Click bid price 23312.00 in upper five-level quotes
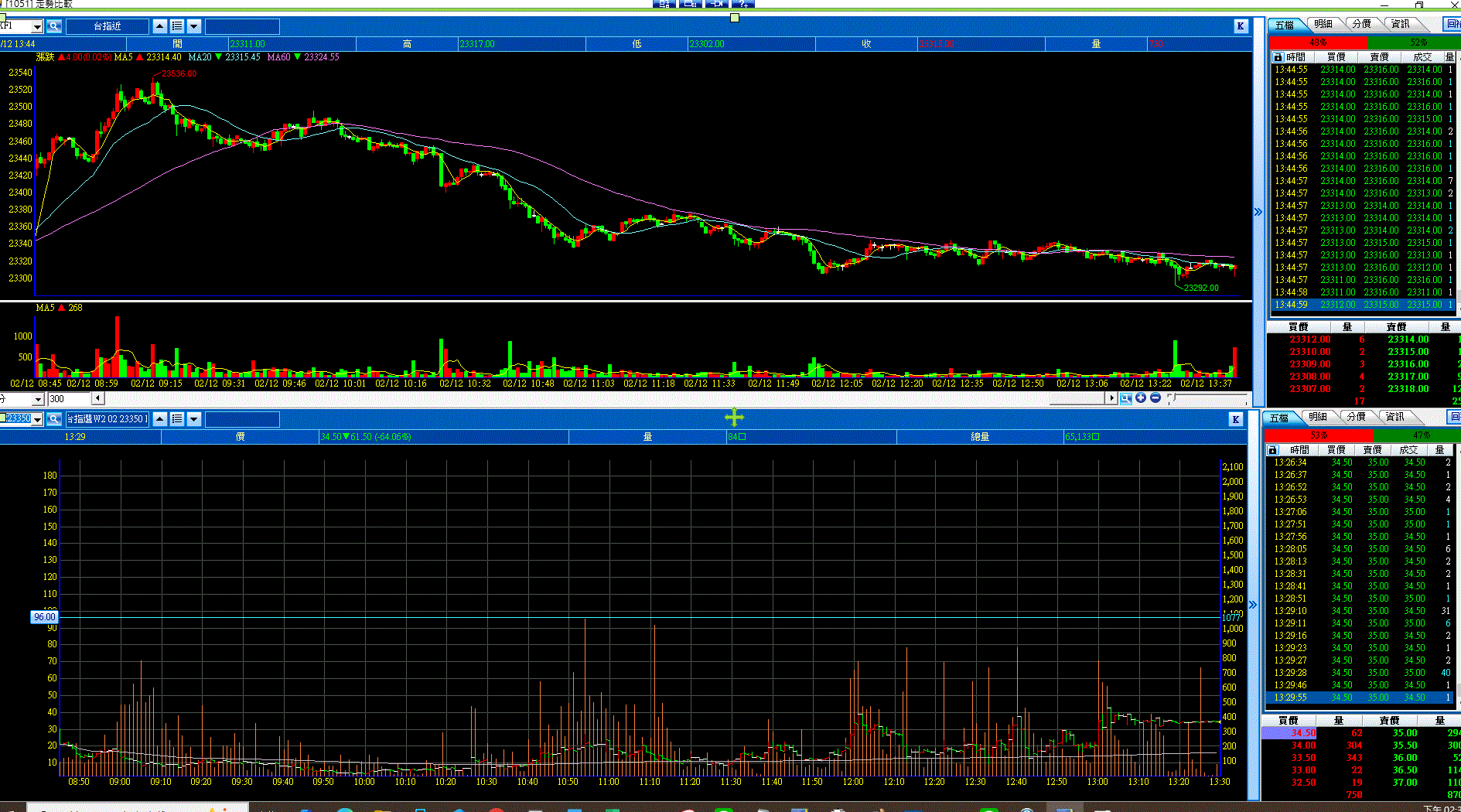 click(x=1309, y=339)
